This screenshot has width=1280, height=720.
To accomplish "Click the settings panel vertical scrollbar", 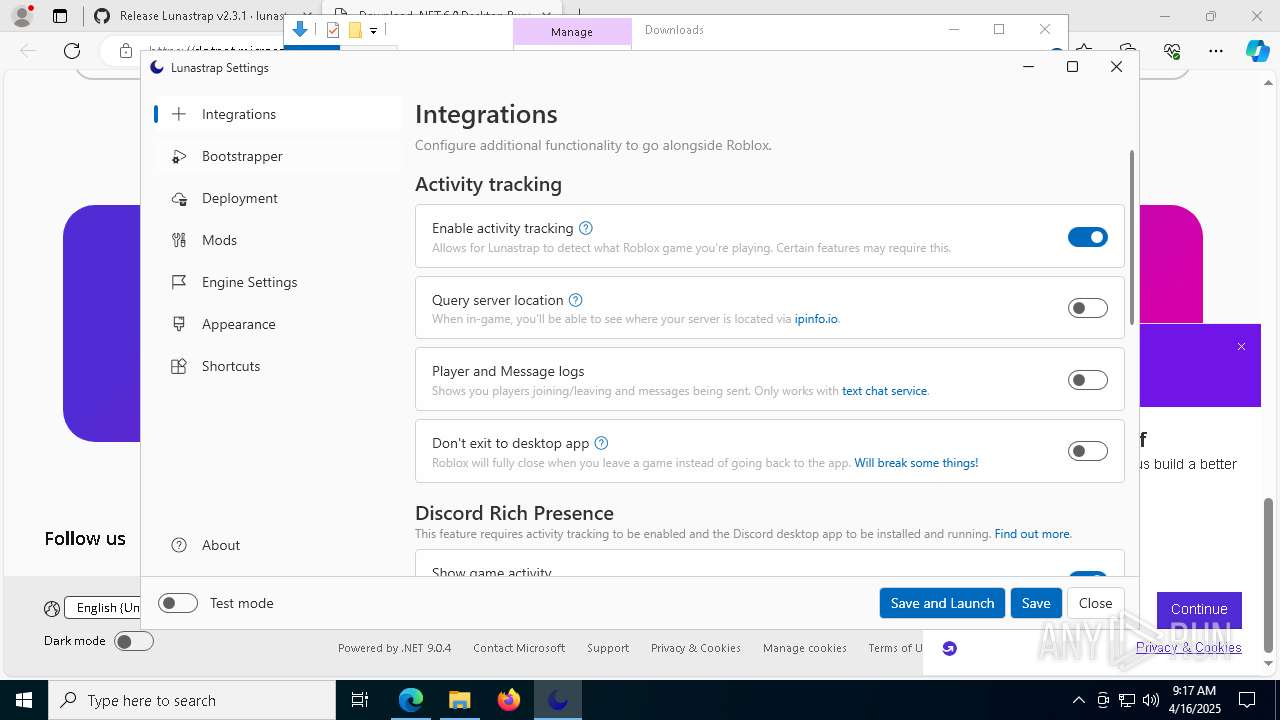I will point(1132,237).
